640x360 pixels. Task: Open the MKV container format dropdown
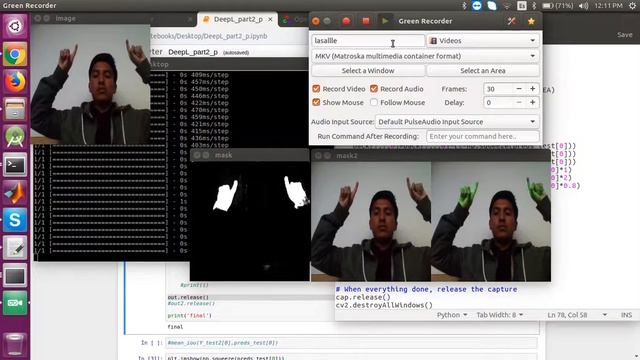tap(425, 56)
